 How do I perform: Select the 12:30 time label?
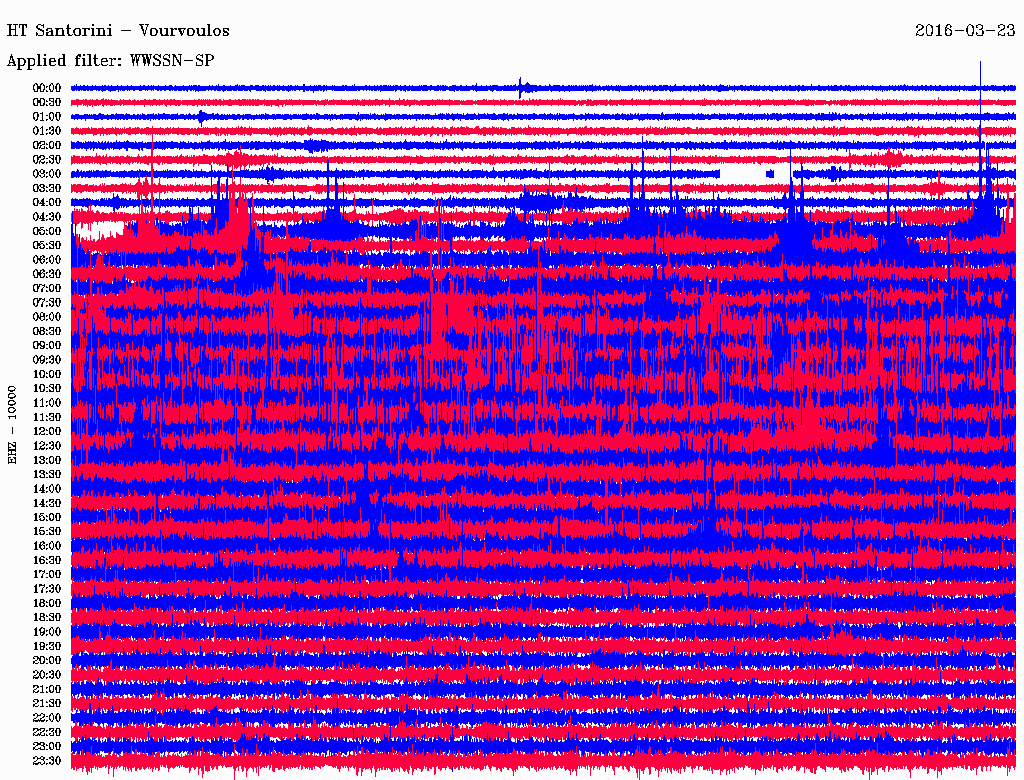(x=47, y=446)
